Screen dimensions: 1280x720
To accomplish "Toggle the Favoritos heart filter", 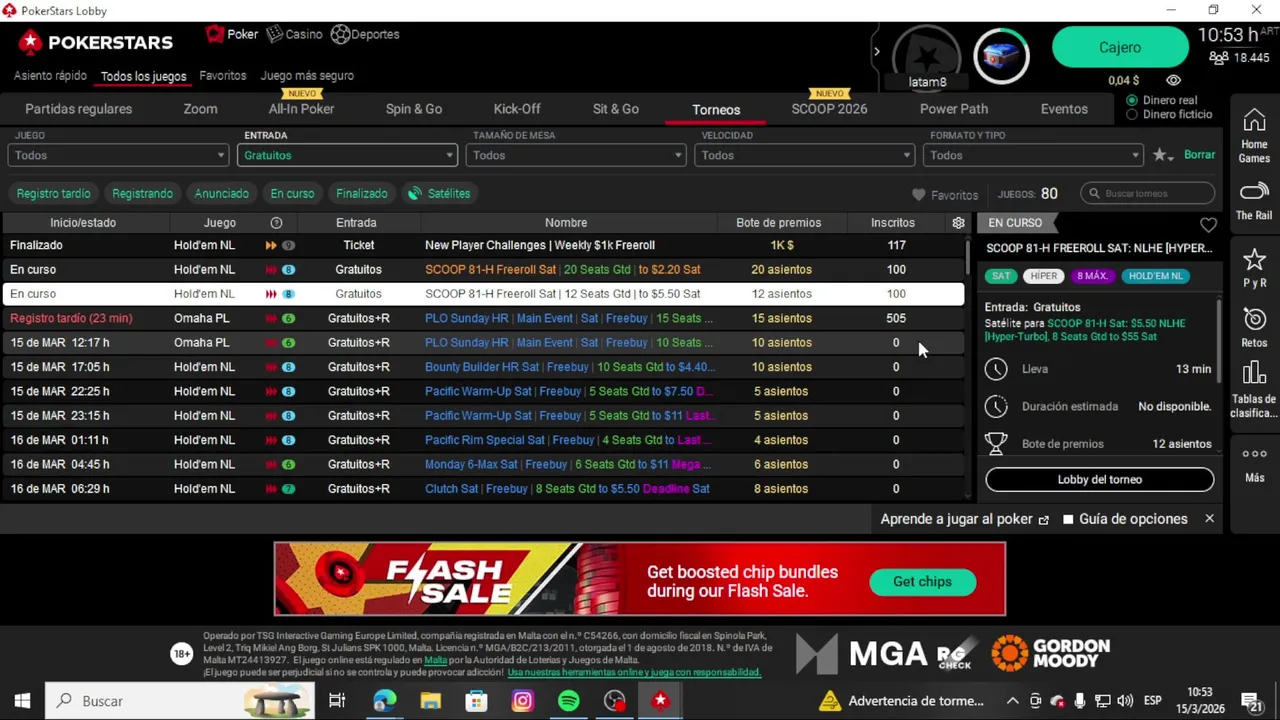I will click(x=945, y=195).
